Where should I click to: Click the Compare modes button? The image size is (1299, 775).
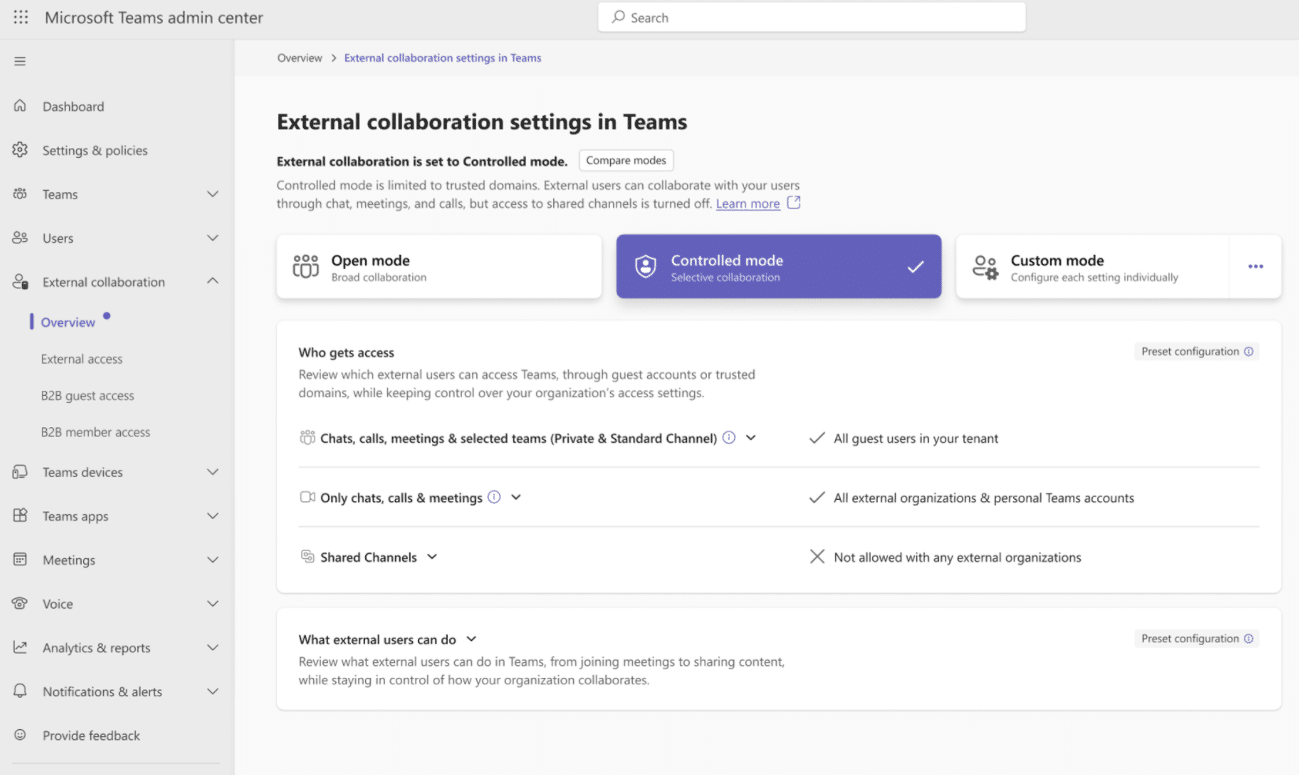(x=626, y=161)
